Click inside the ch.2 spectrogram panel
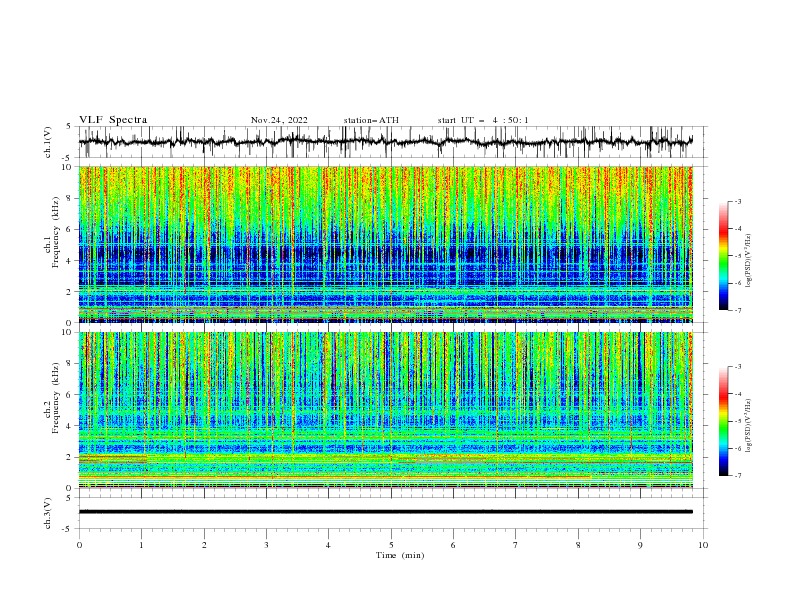The width and height of the screenshot is (792, 612). pyautogui.click(x=385, y=410)
